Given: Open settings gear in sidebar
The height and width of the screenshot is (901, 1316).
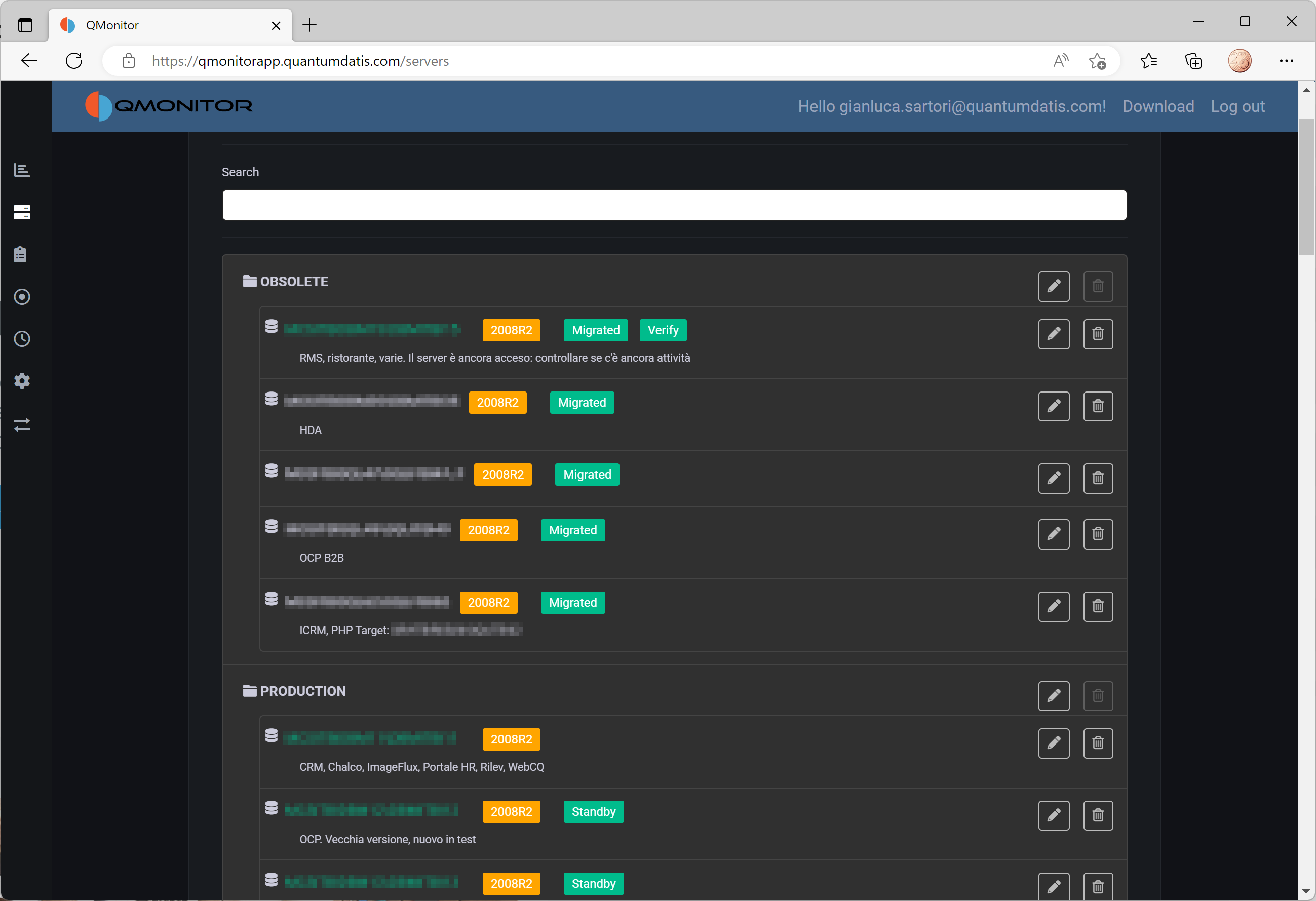Looking at the screenshot, I should (x=21, y=381).
